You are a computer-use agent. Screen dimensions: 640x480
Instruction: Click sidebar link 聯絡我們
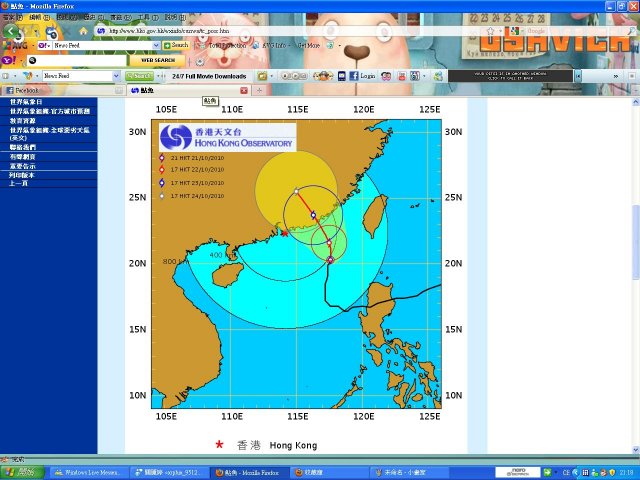pos(22,147)
